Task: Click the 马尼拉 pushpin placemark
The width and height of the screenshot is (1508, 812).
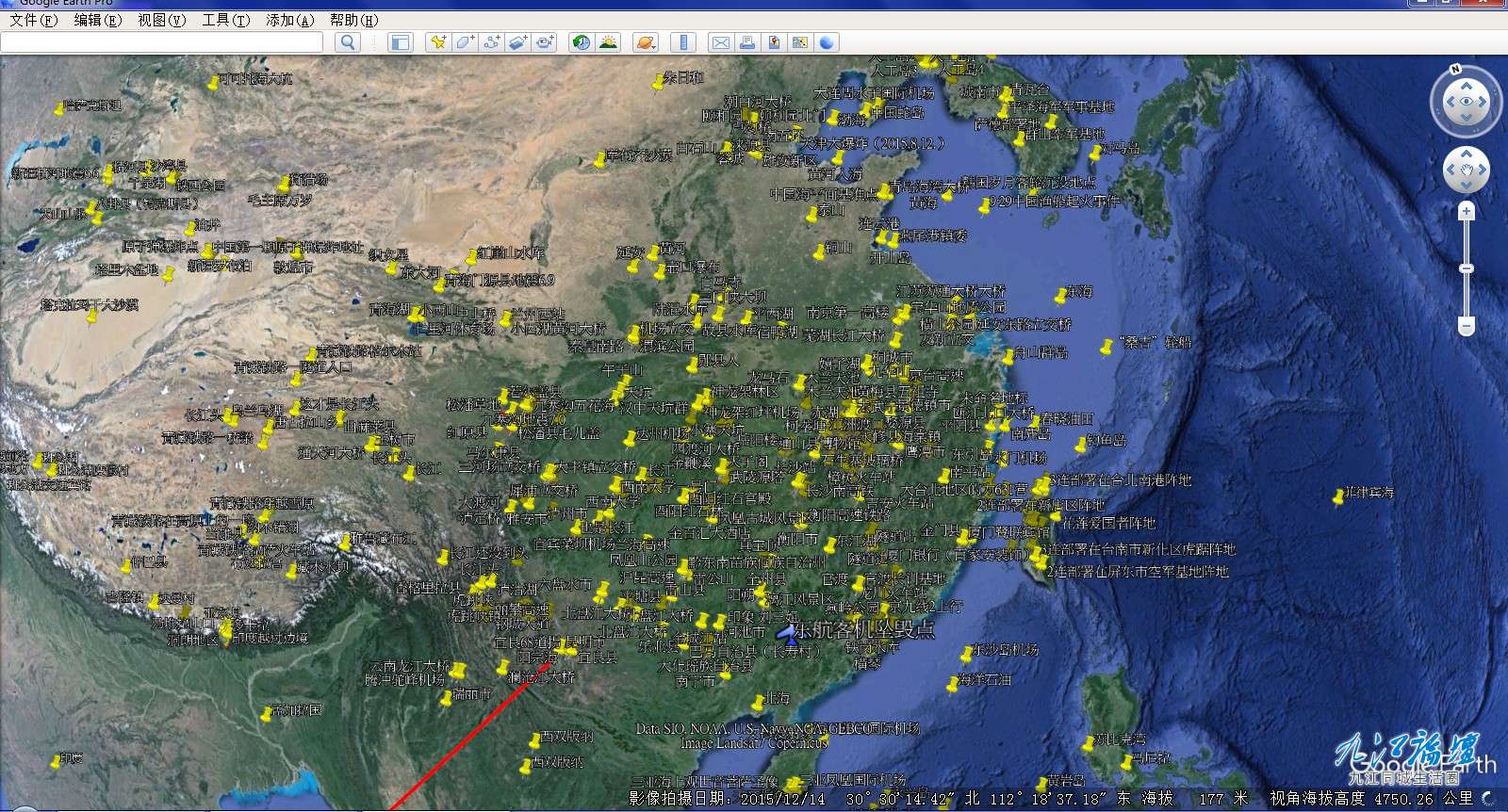Action: click(1128, 760)
